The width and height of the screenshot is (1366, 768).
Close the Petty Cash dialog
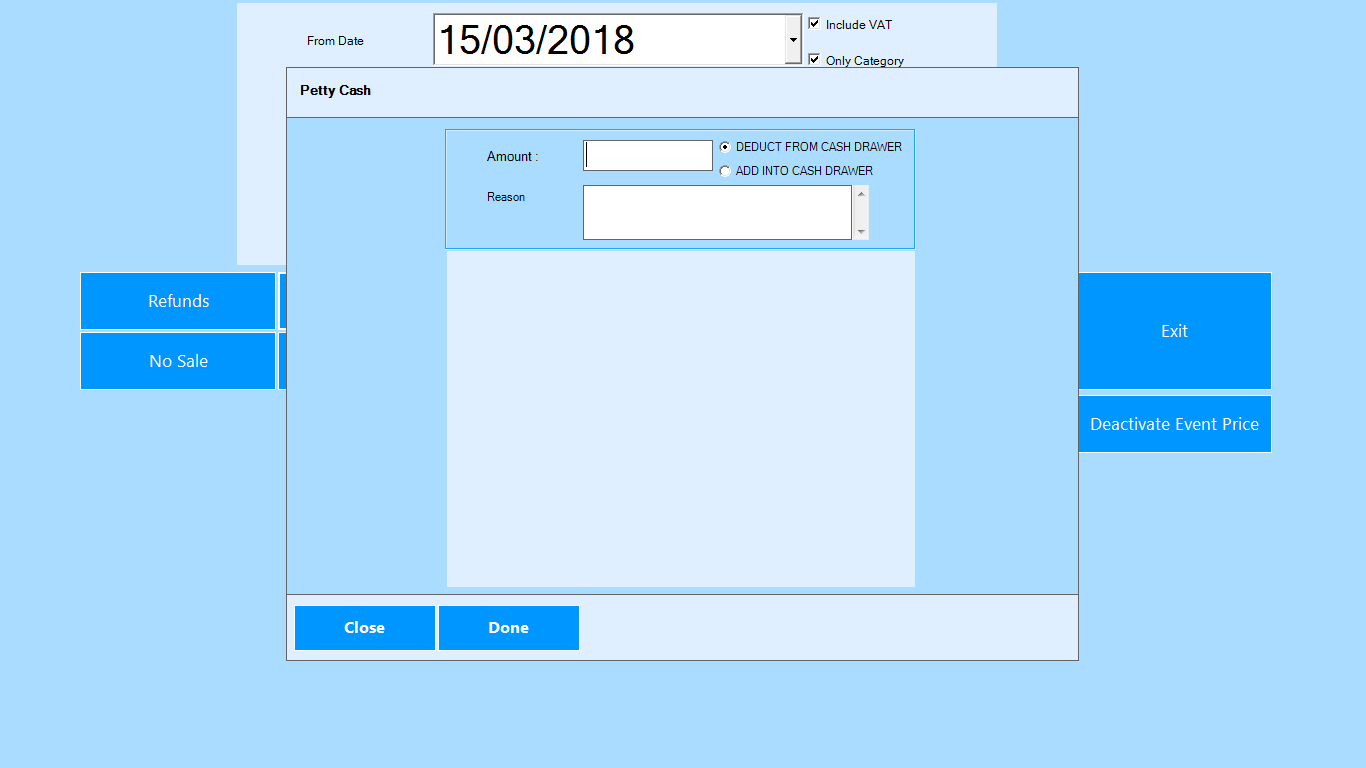(365, 628)
